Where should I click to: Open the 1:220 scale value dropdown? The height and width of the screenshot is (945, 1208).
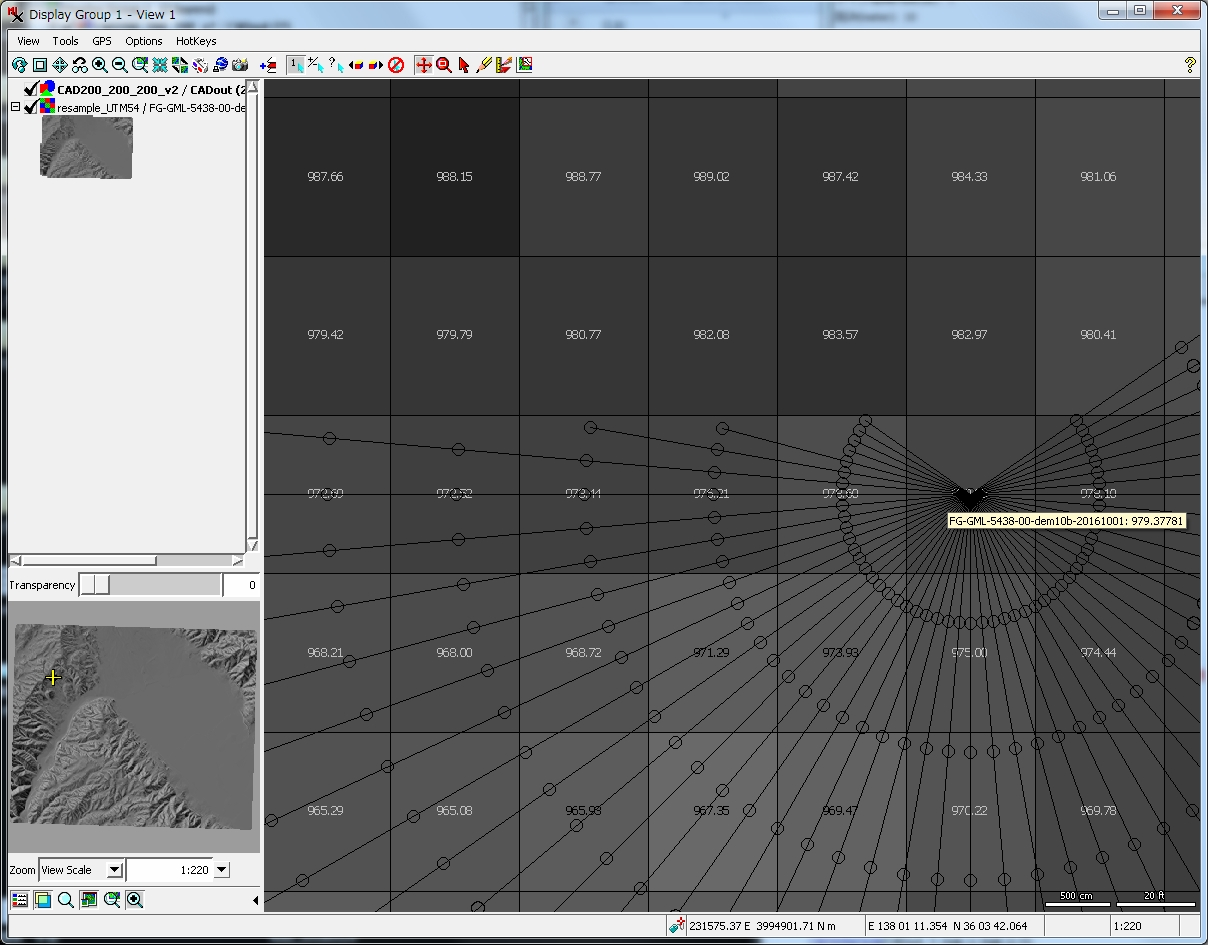tap(222, 870)
